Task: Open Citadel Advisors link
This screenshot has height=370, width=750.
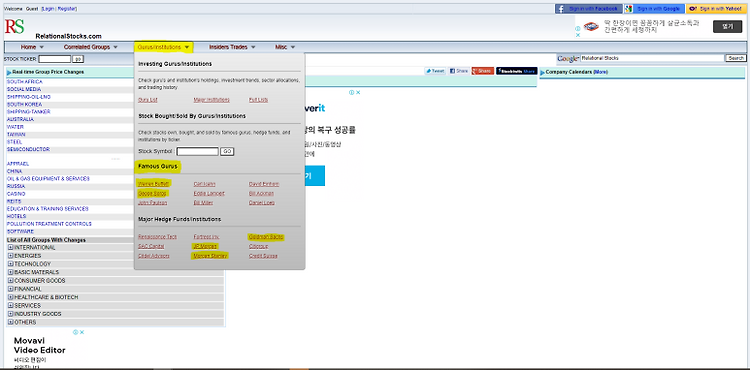Action: coord(154,256)
